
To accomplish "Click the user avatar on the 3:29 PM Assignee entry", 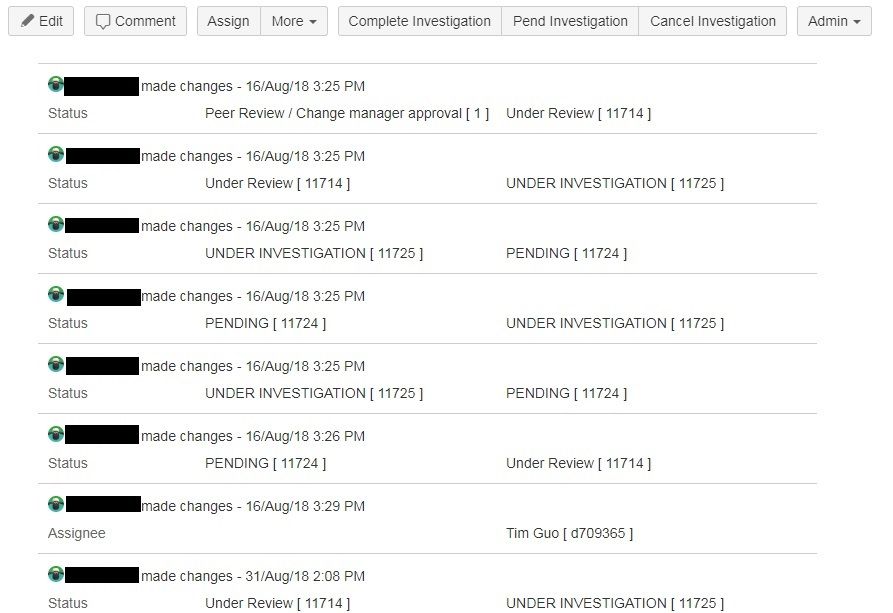I will 56,504.
